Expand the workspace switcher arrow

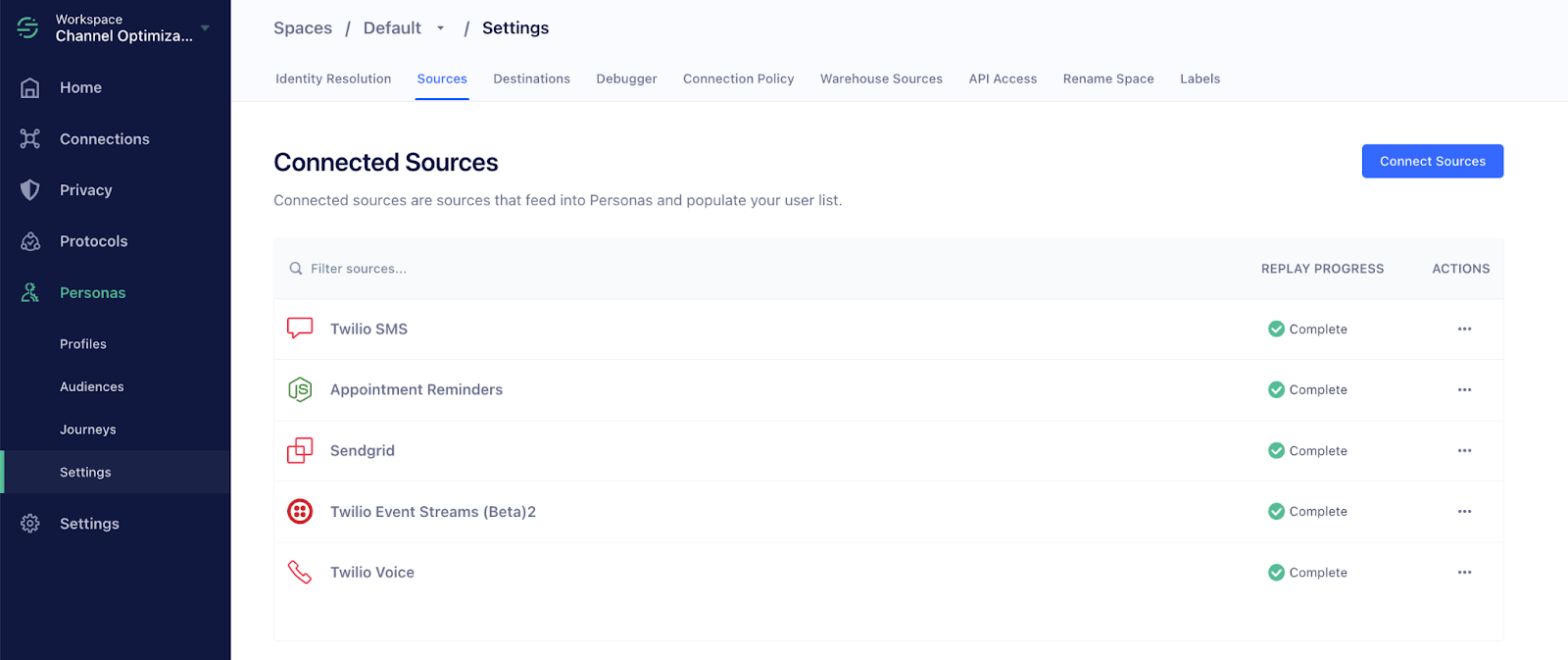point(205,28)
